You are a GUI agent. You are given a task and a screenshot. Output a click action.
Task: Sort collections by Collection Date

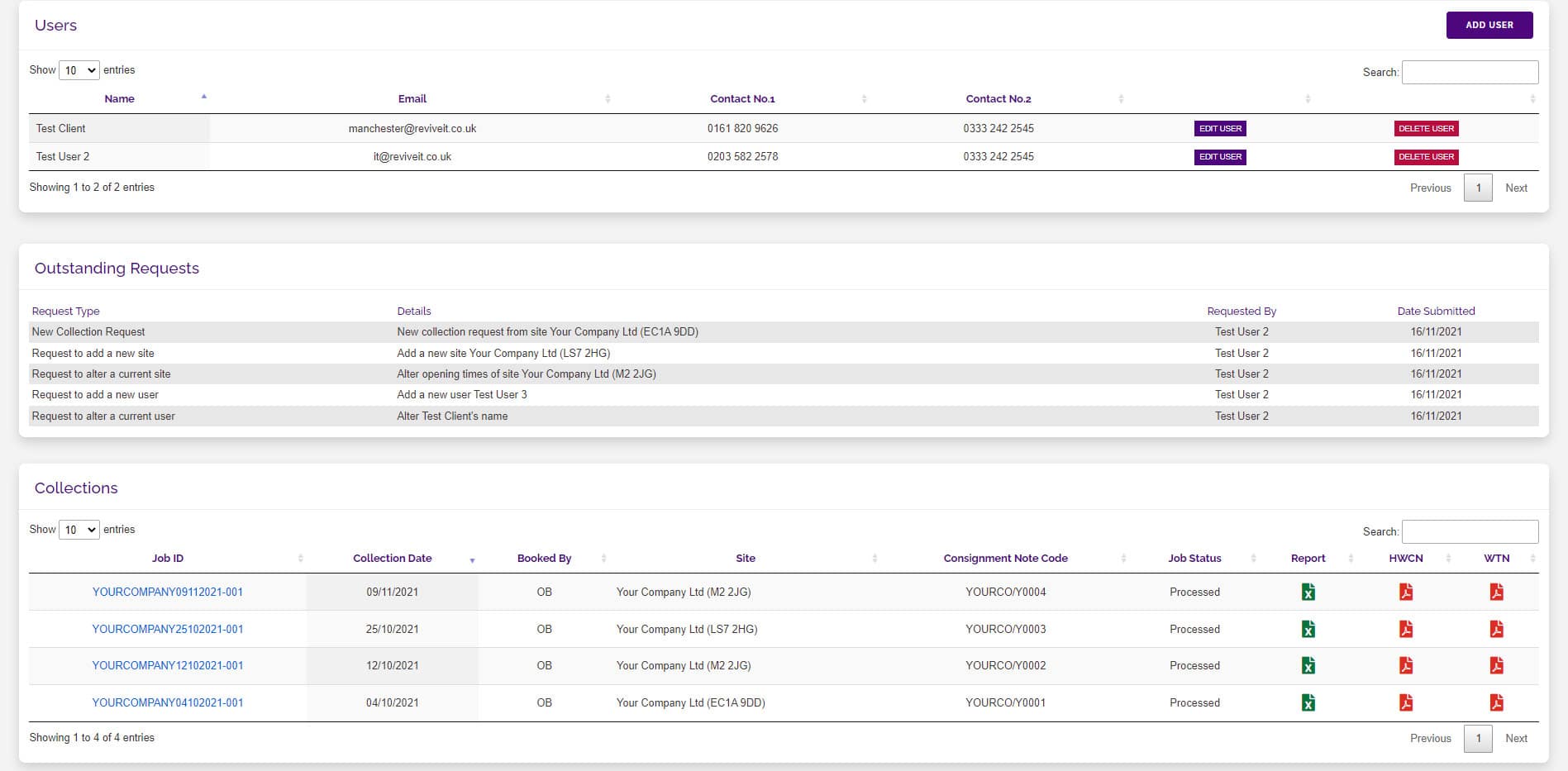[x=393, y=559]
